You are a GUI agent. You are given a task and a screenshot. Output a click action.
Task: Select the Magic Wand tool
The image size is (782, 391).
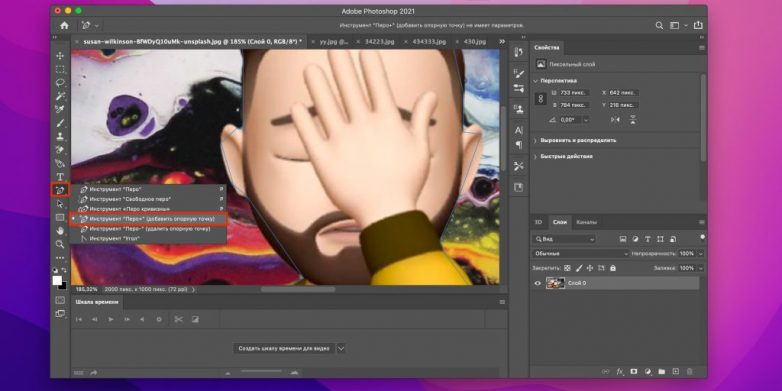click(60, 96)
